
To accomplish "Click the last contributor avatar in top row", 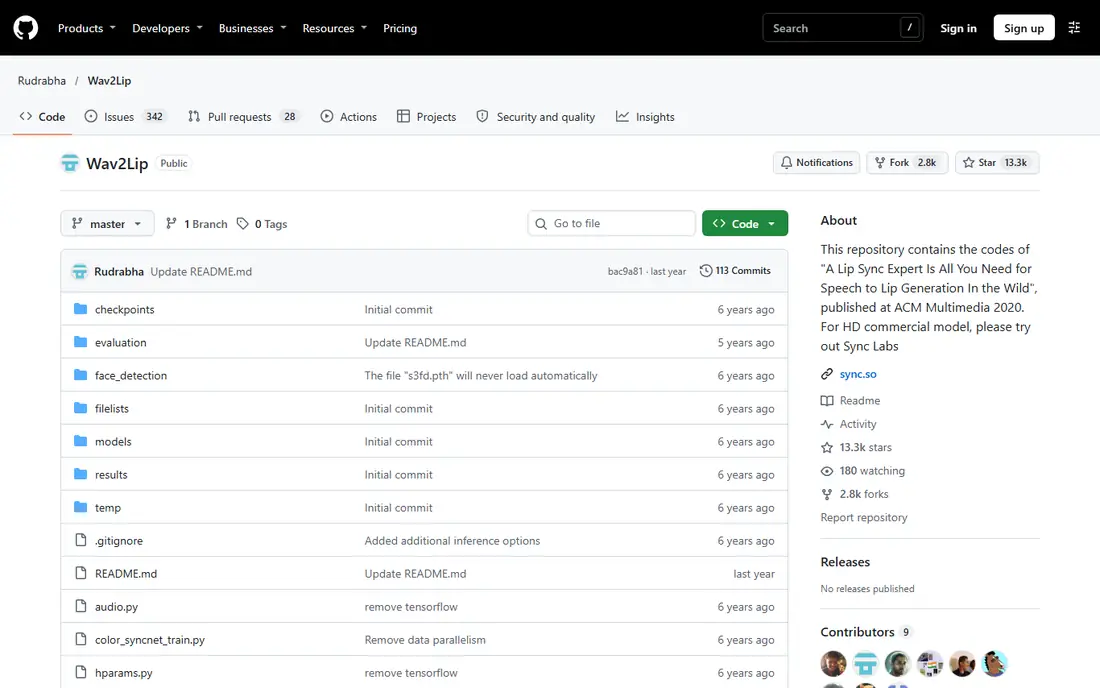I will tap(995, 663).
